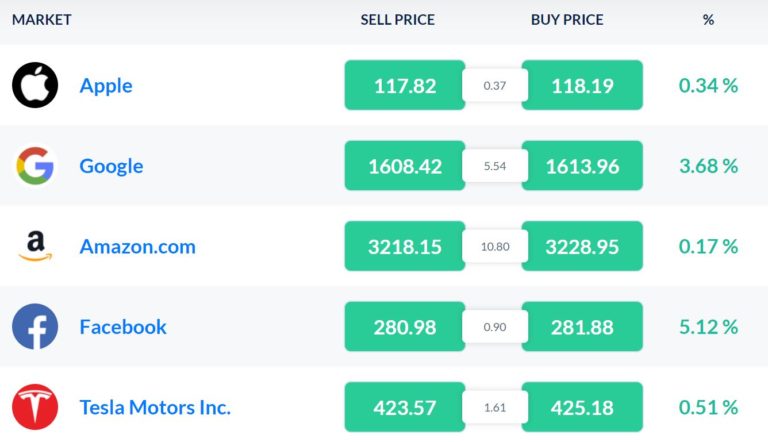Screen dimensions: 768x442
Task: Buy Amazon.com at 3228.95
Action: 582,246
